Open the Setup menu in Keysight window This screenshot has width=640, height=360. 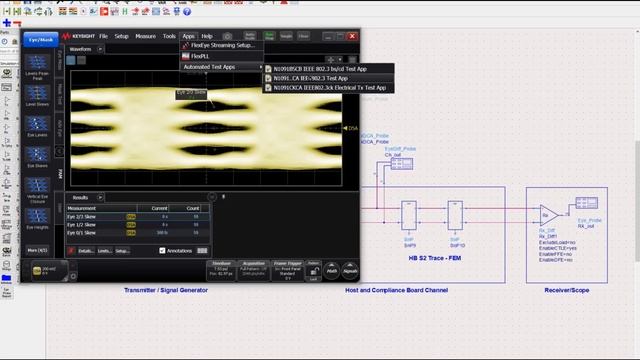pos(121,36)
